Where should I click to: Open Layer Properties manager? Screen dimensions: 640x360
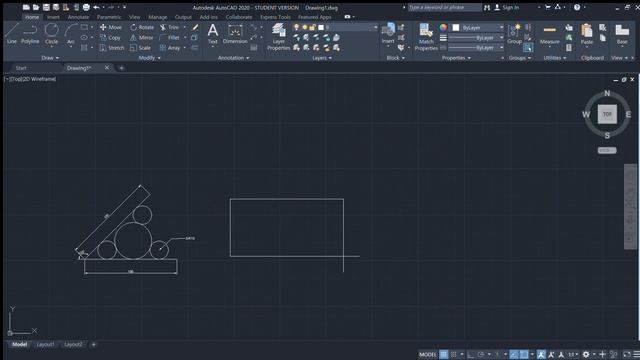pyautogui.click(x=279, y=37)
